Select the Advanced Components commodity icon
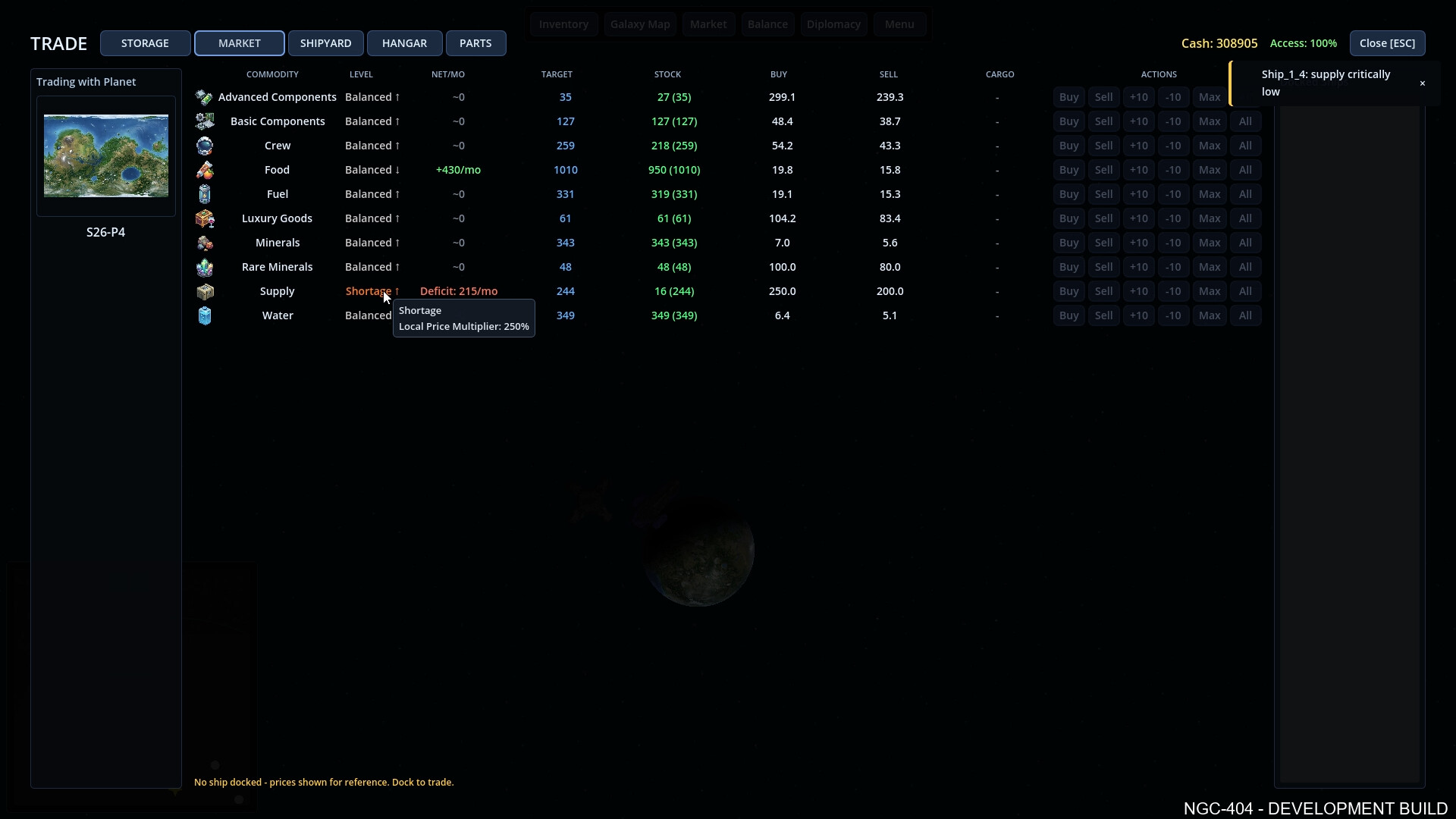This screenshot has height=819, width=1456. [204, 97]
